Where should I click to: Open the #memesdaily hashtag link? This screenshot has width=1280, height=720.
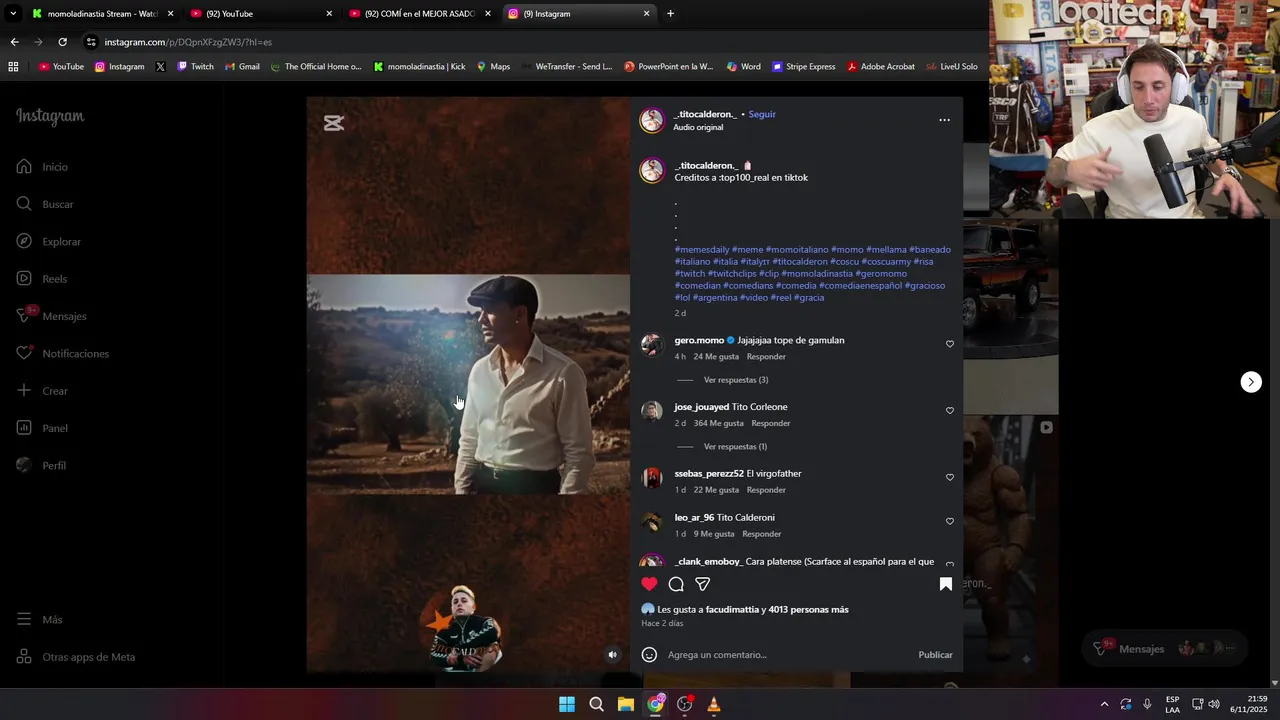(x=702, y=250)
